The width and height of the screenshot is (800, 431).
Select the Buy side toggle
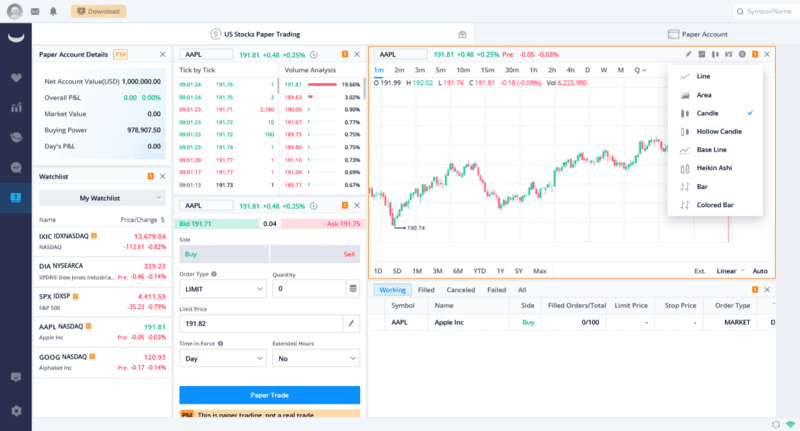tap(224, 254)
